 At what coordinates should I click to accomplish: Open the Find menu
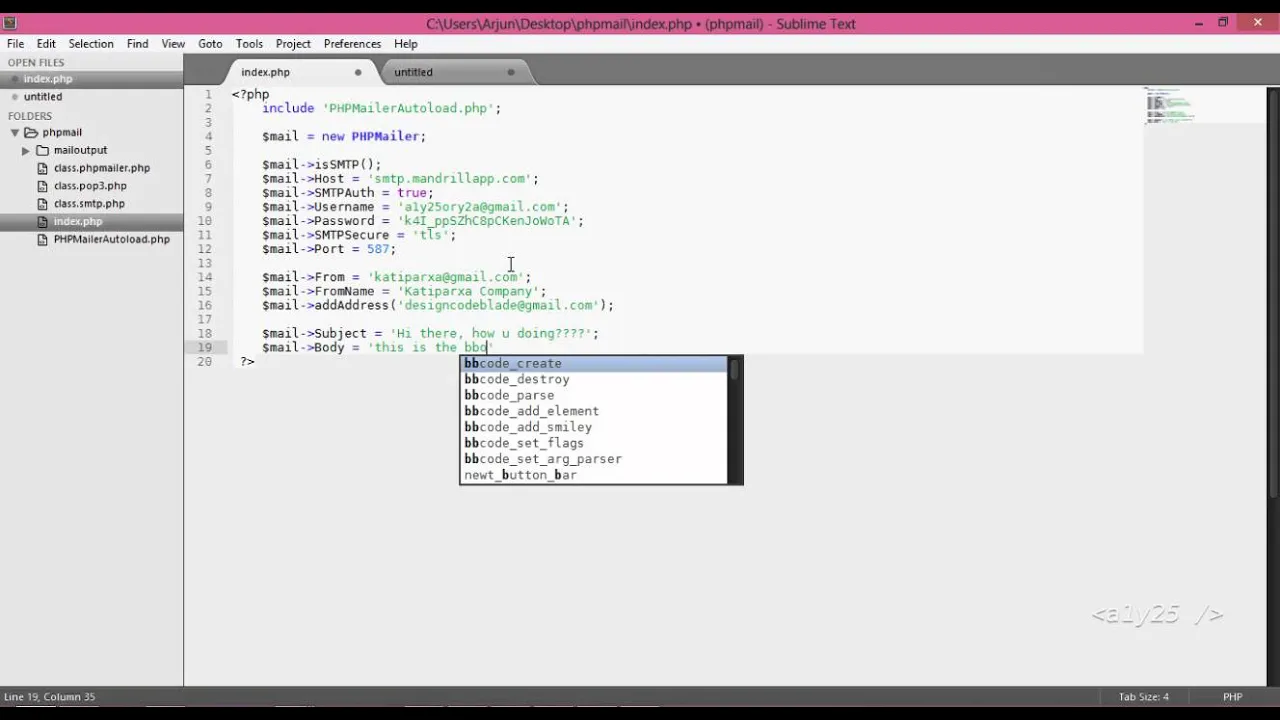coord(138,44)
